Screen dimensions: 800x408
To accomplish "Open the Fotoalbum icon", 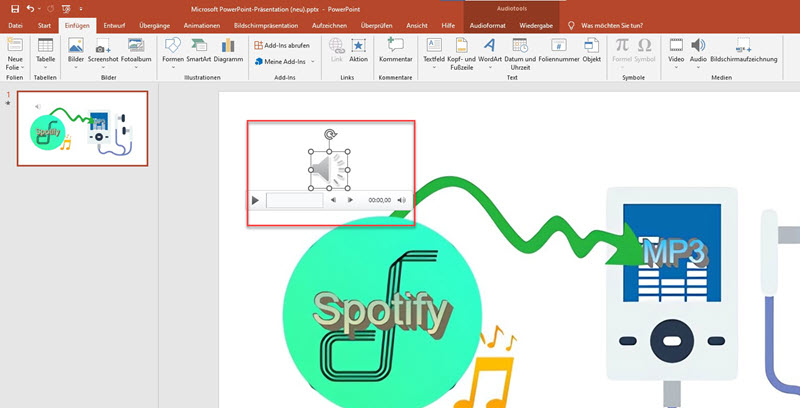I will (136, 45).
